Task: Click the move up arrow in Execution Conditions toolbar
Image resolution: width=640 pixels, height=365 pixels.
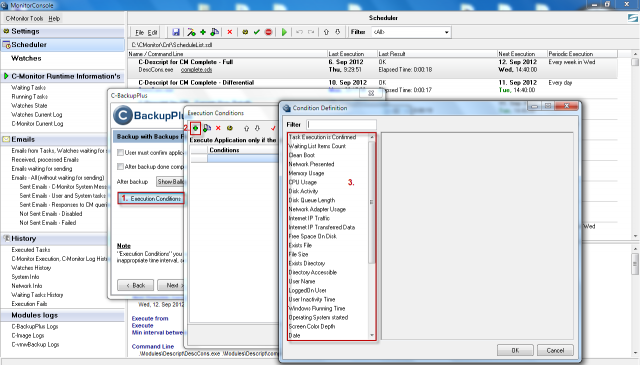Action: 246,128
